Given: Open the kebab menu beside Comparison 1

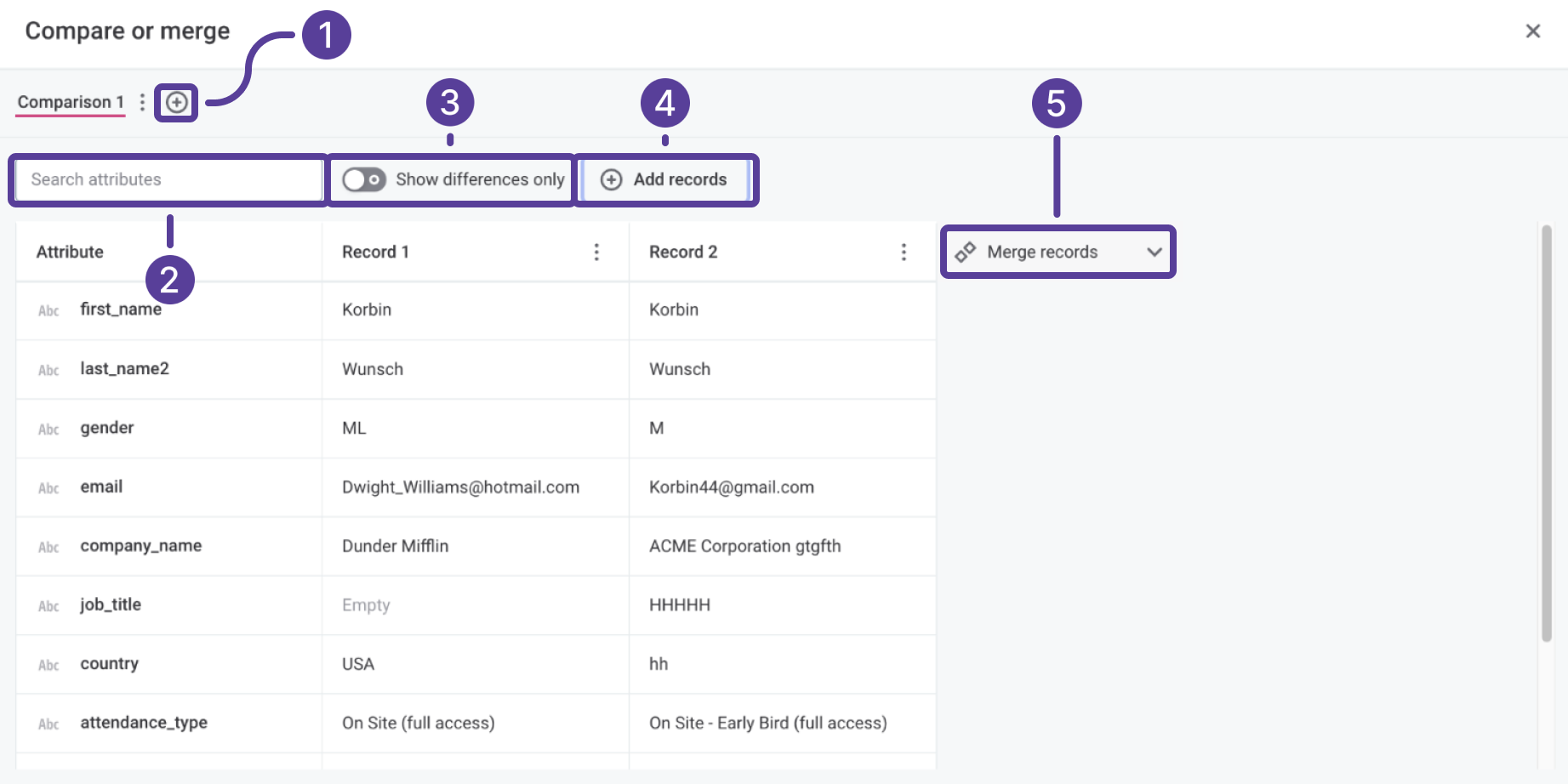Looking at the screenshot, I should point(142,102).
